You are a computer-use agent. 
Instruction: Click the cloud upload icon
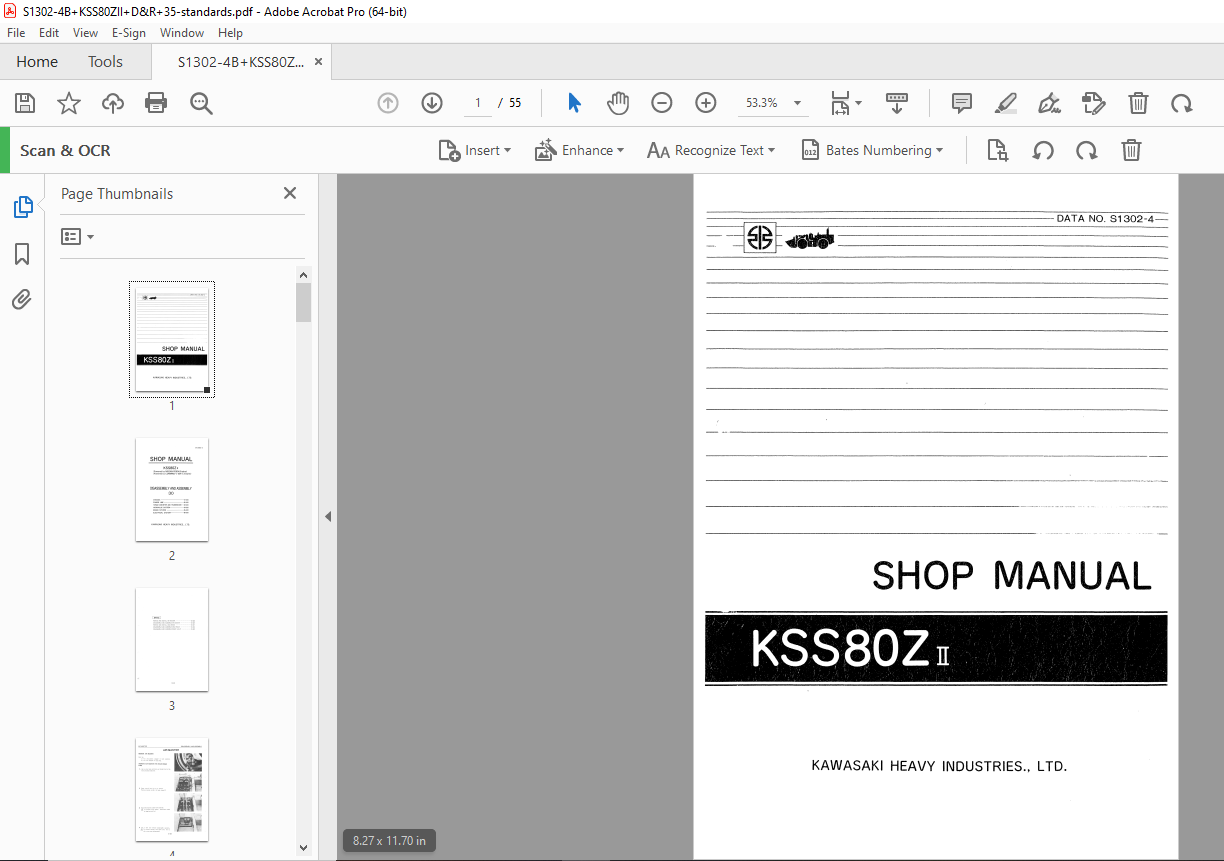click(113, 103)
